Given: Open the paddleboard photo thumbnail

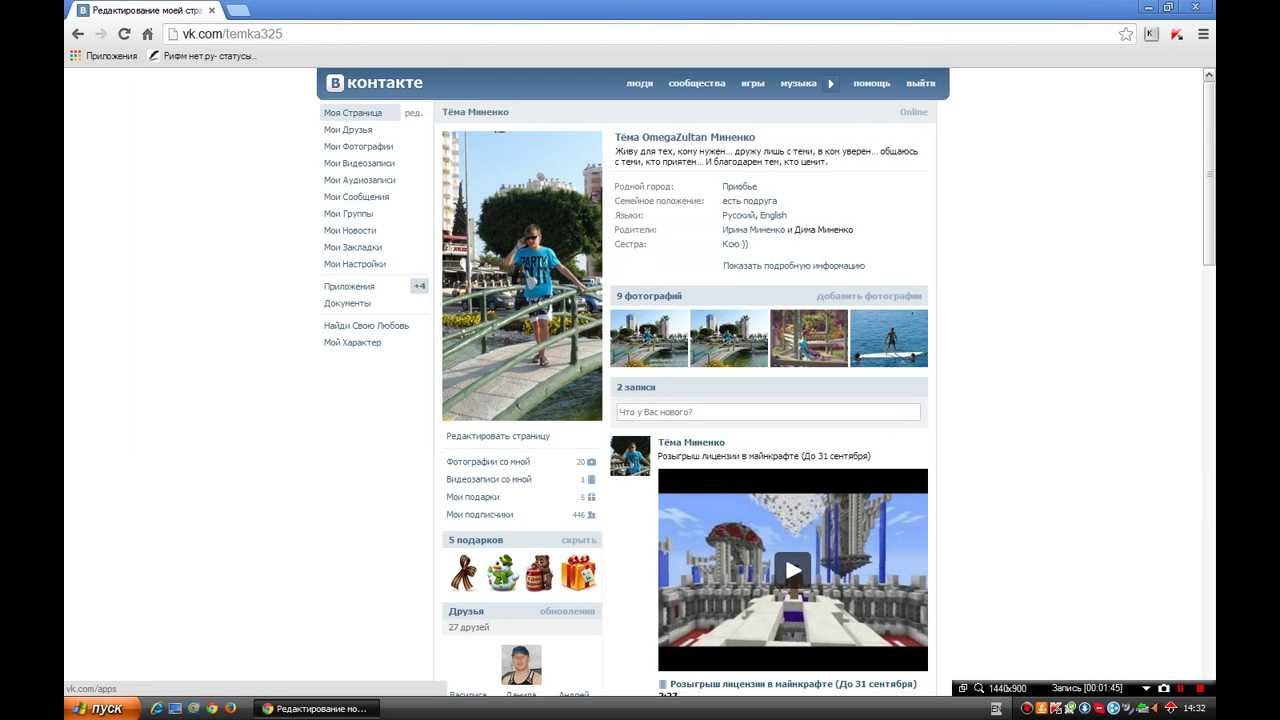Looking at the screenshot, I should pos(889,338).
